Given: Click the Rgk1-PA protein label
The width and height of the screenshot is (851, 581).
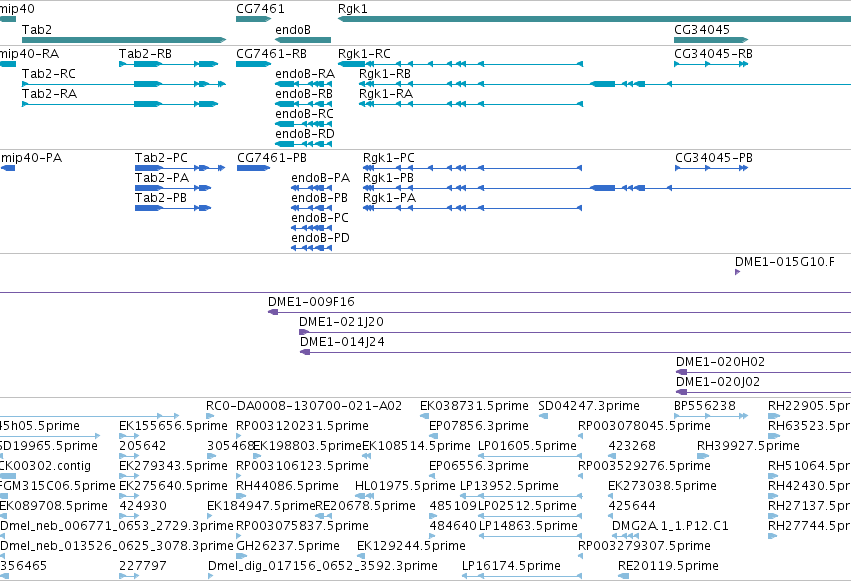Looking at the screenshot, I should (x=389, y=198).
